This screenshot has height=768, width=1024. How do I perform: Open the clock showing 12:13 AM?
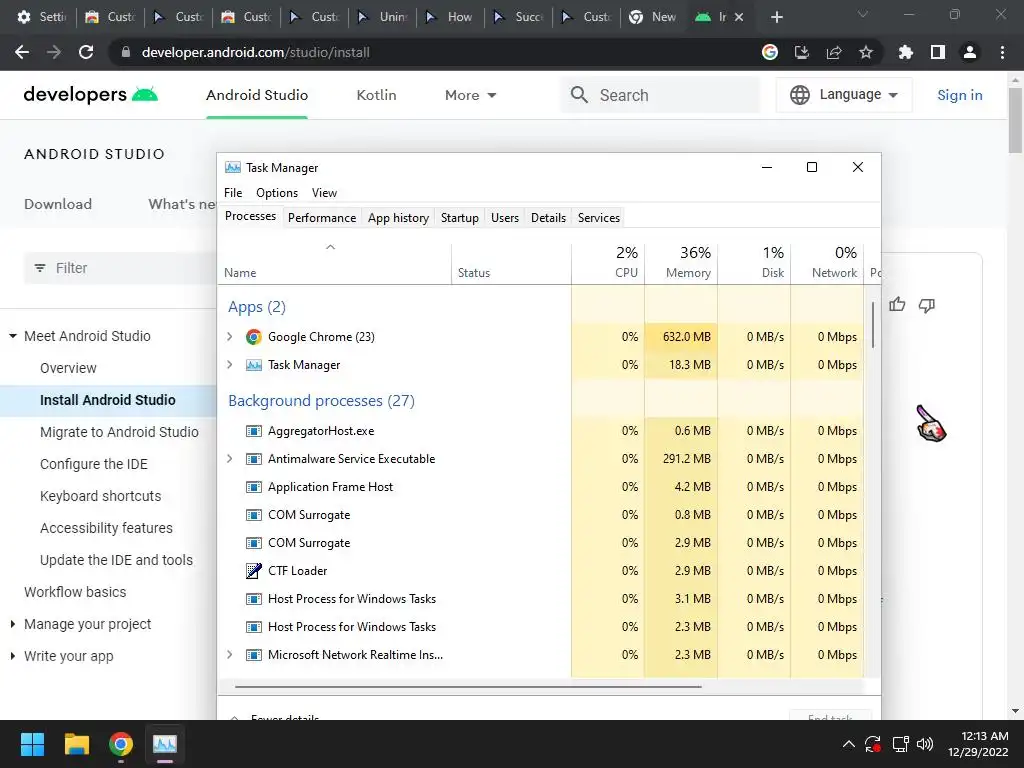click(x=978, y=744)
